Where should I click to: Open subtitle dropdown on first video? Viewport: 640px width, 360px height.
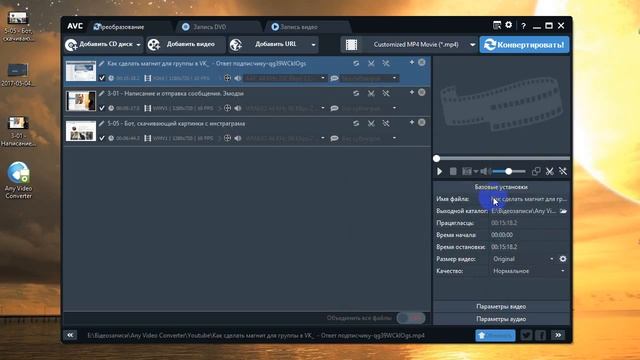coord(394,78)
